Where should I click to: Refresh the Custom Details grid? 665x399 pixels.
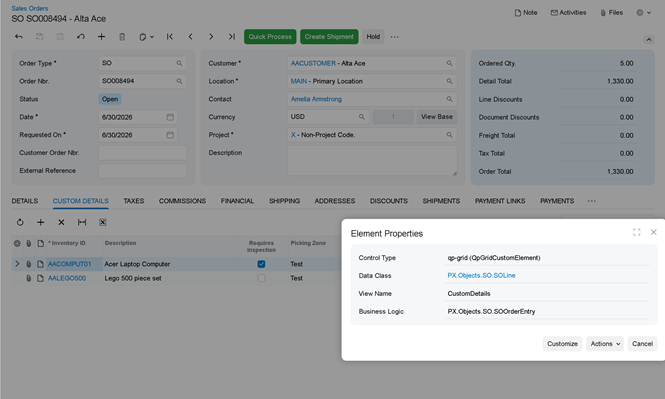(x=20, y=222)
